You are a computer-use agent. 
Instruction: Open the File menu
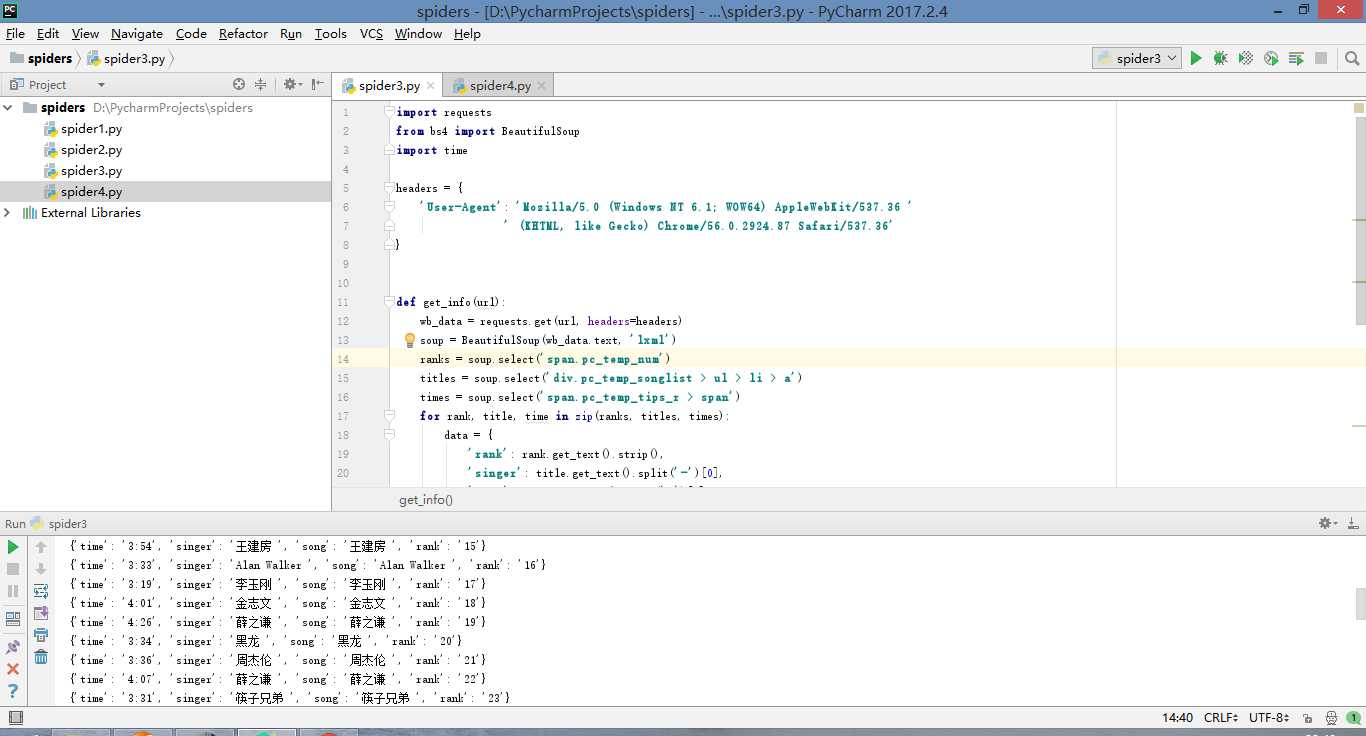tap(15, 34)
